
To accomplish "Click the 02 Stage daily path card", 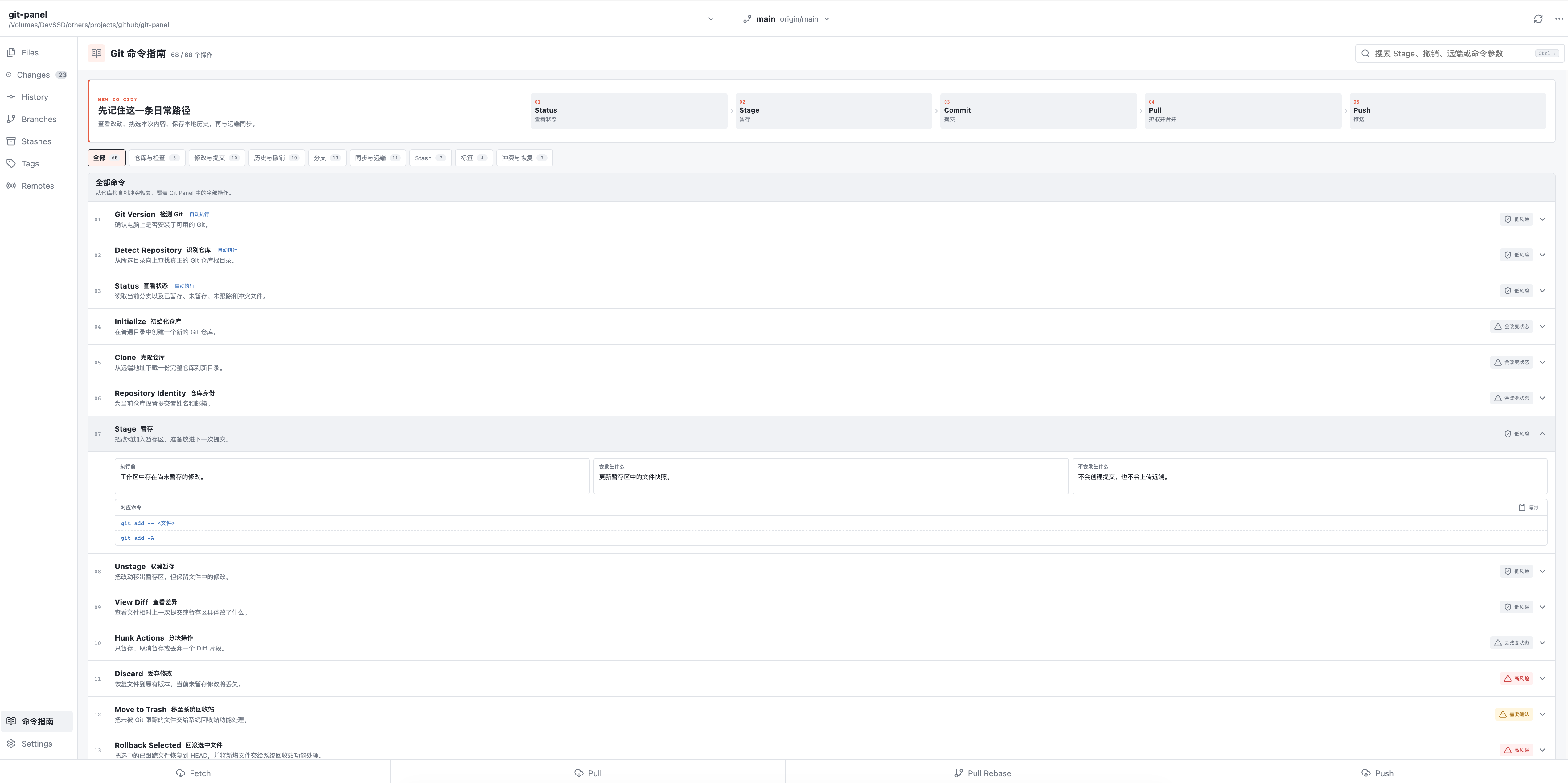I will (x=833, y=111).
